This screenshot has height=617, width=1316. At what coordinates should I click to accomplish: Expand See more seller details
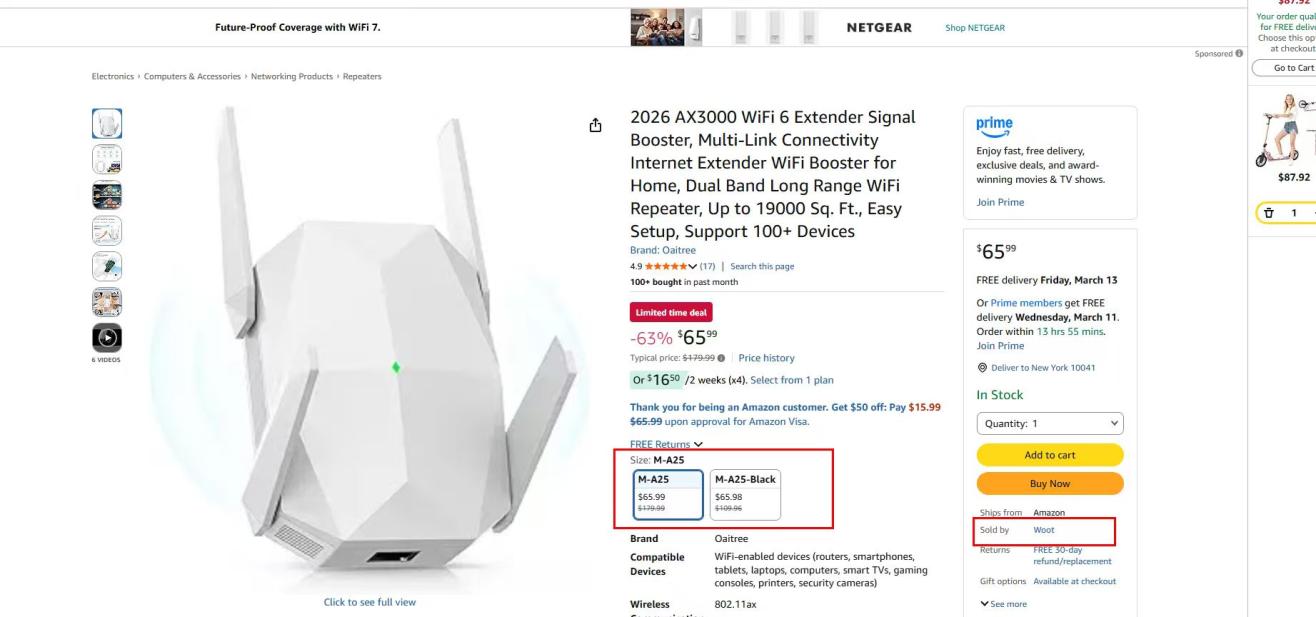coord(1003,604)
